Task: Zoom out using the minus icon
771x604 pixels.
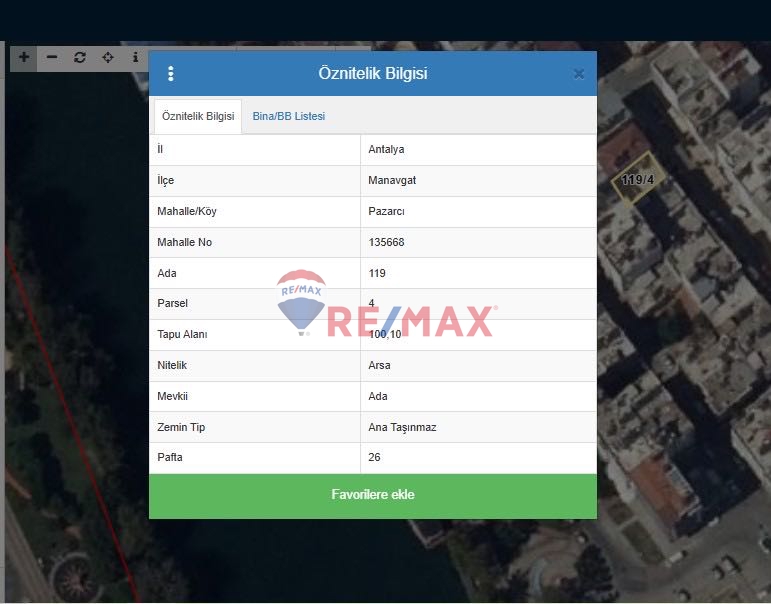Action: 52,58
